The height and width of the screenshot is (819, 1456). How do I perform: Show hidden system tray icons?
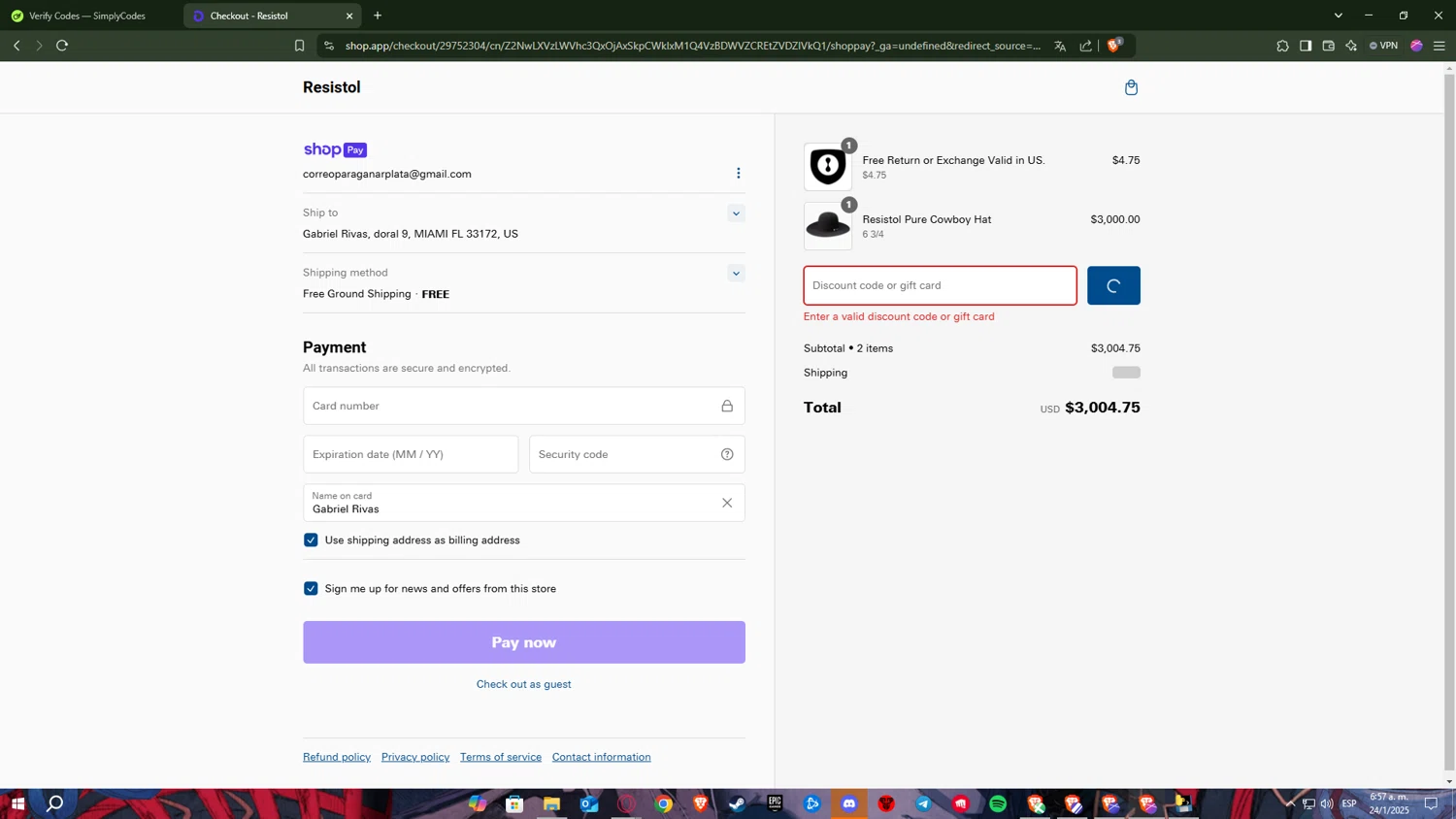[x=1289, y=803]
